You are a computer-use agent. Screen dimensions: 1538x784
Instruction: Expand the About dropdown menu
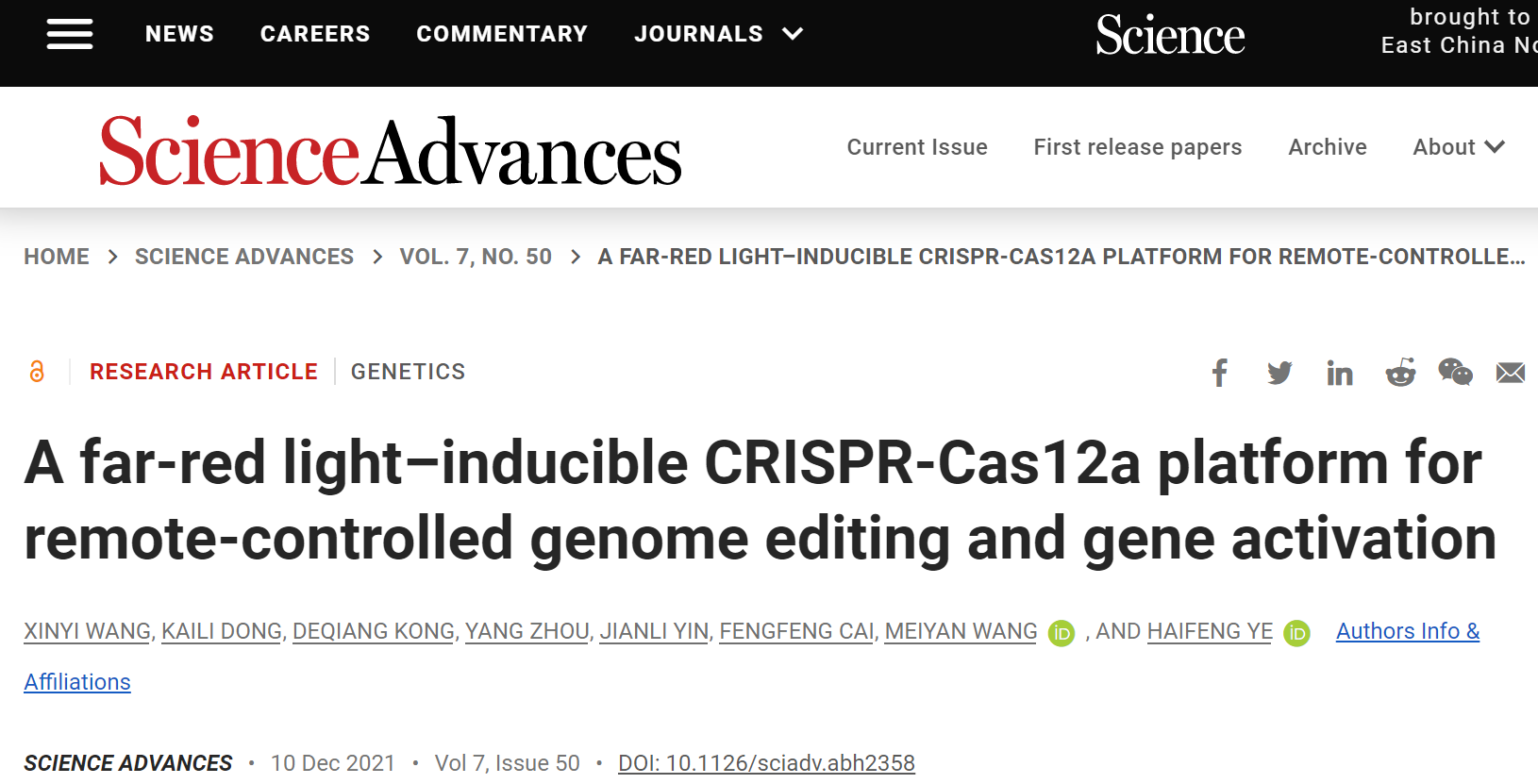click(1458, 147)
